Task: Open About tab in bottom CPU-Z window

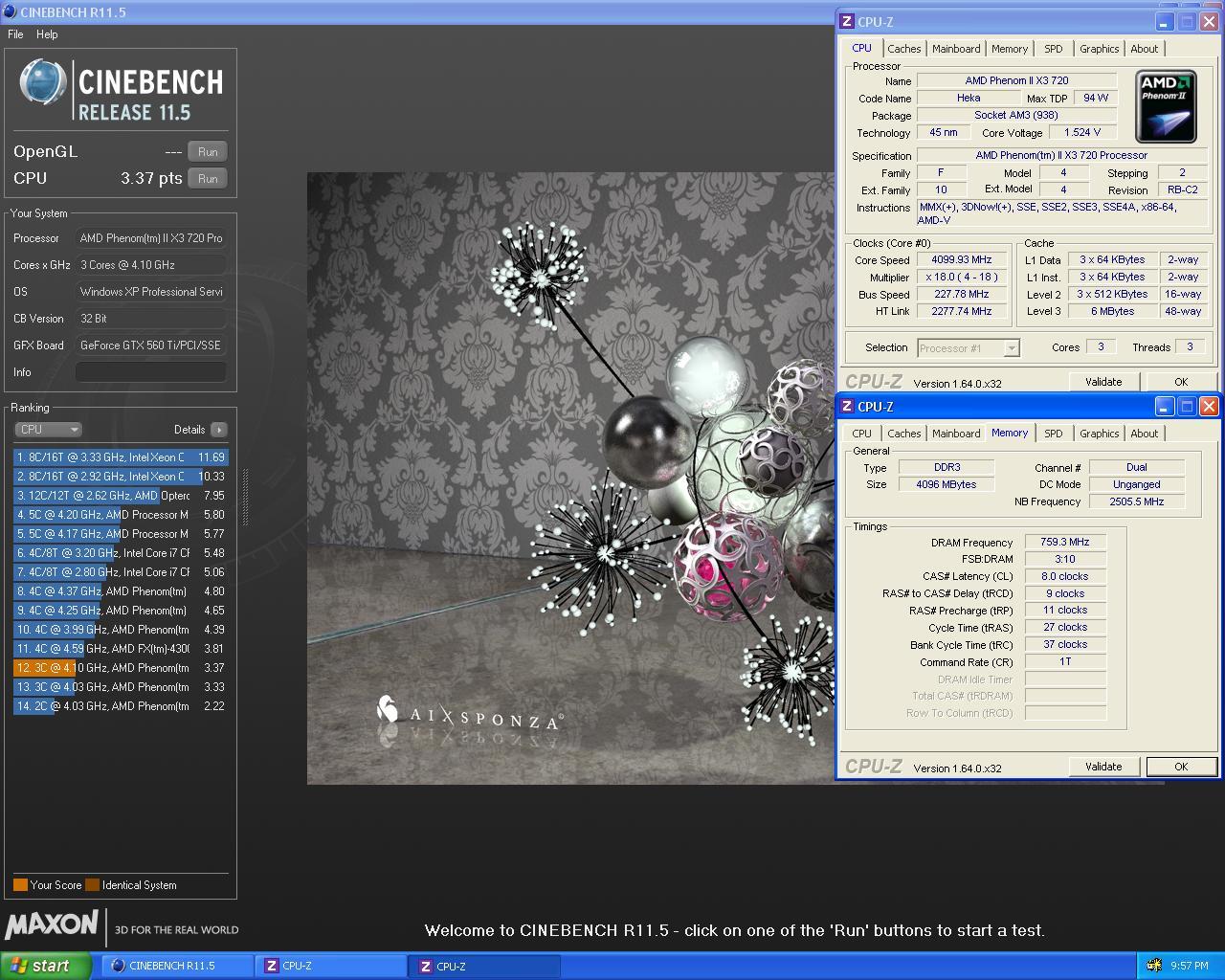Action: click(1144, 434)
